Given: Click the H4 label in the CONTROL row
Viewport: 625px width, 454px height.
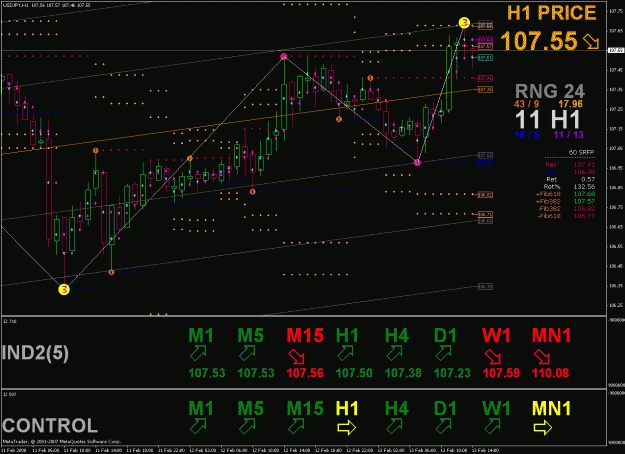Looking at the screenshot, I should tap(397, 409).
